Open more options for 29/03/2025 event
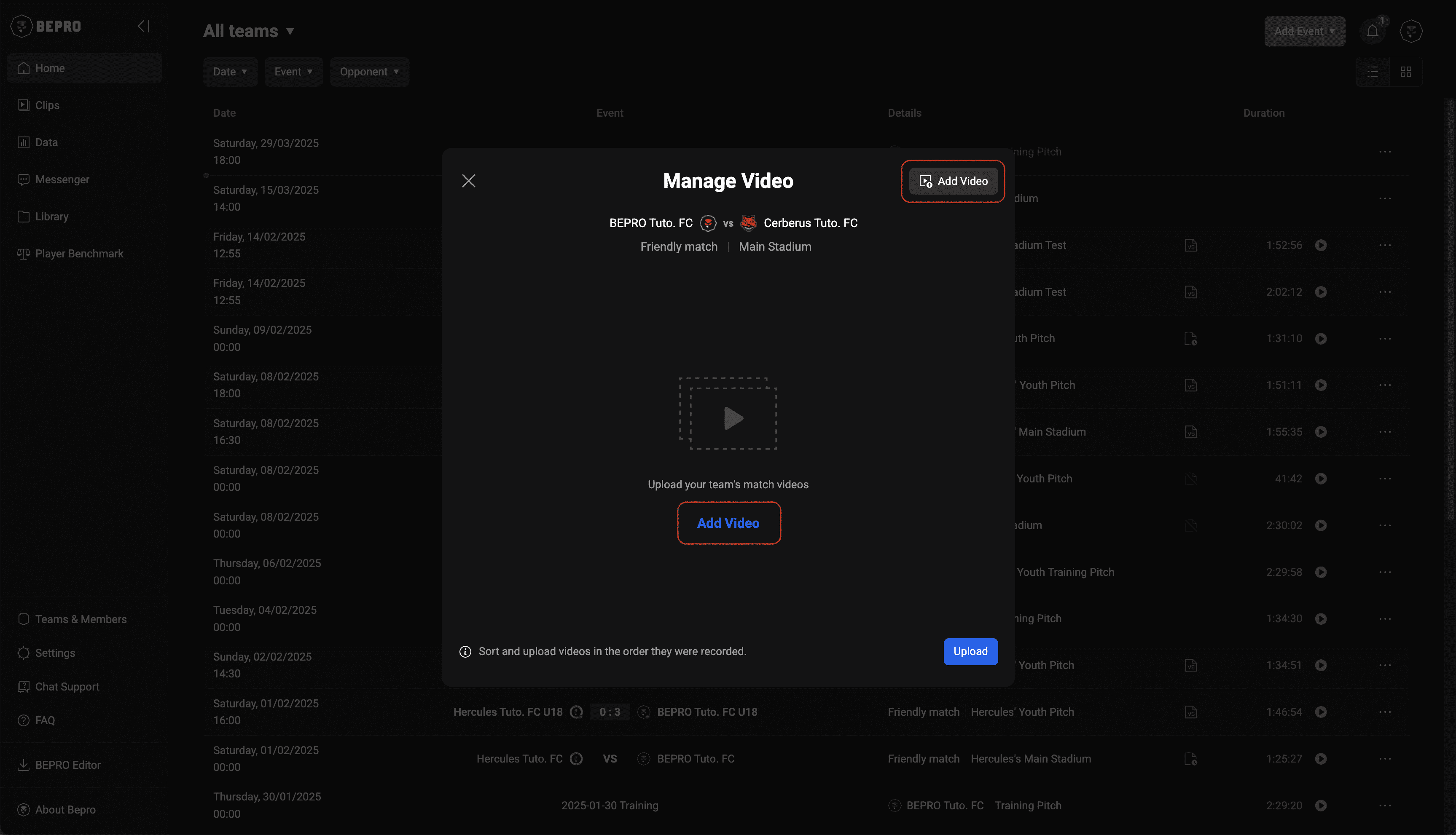The image size is (1456, 835). (1385, 152)
